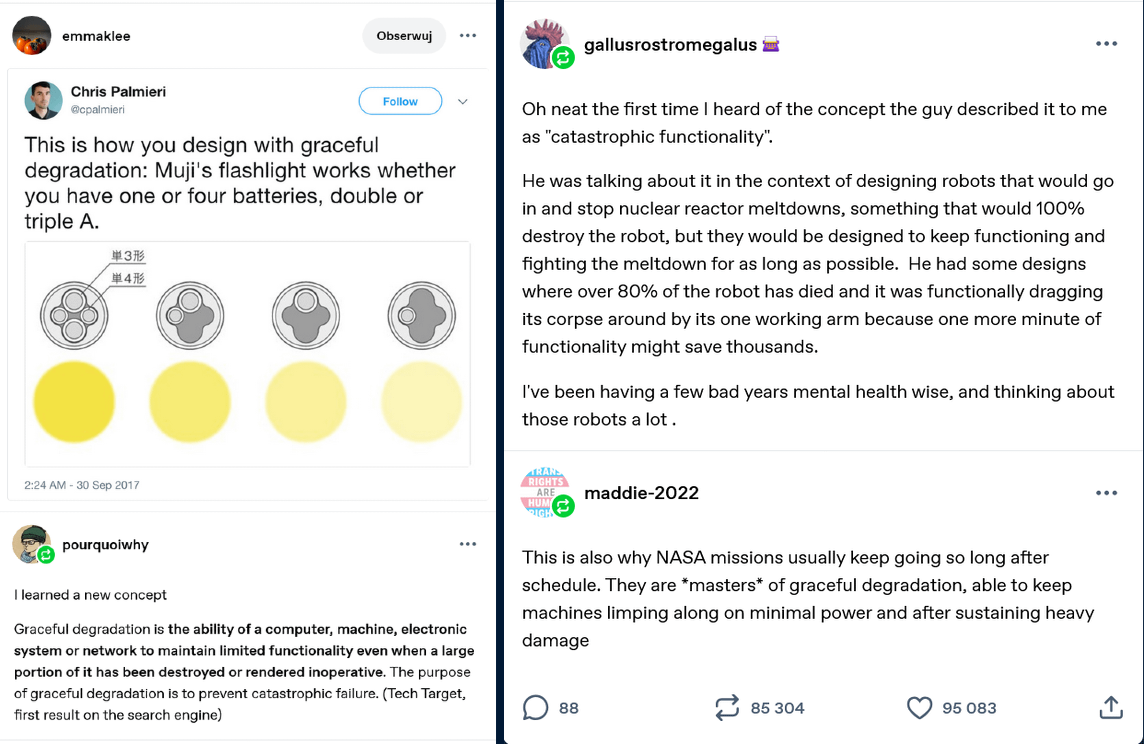Click gallusrostromegalus's rooster avatar
The image size is (1144, 744).
544,45
